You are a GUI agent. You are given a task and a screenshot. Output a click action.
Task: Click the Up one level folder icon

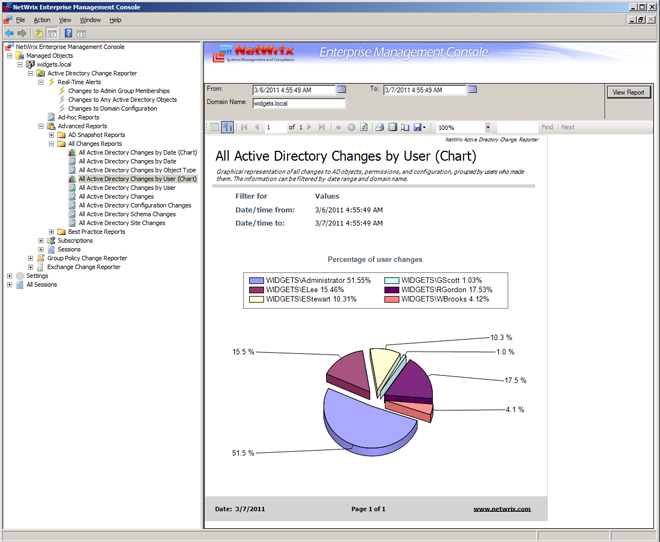coord(39,33)
